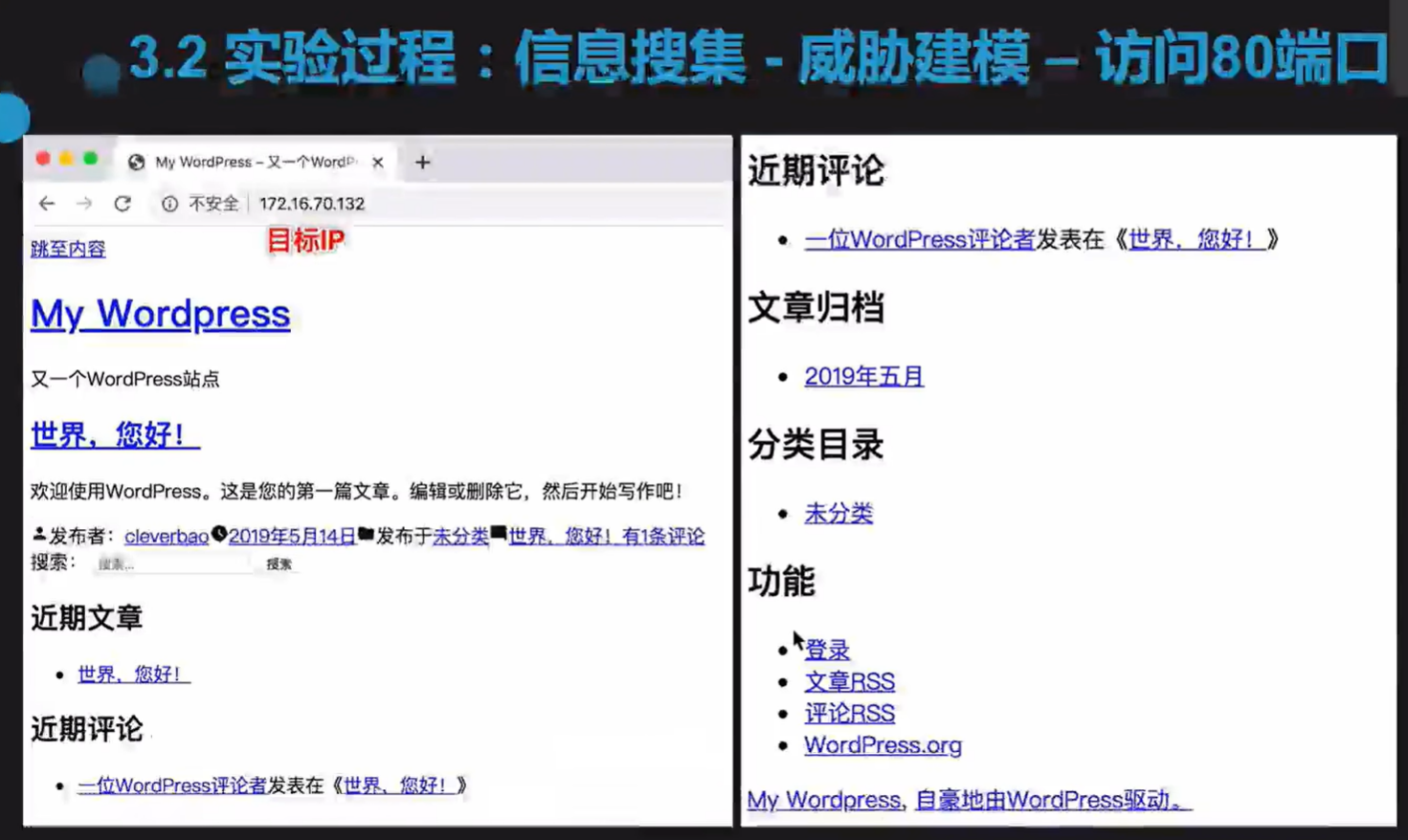Click the 登录 login link

pyautogui.click(x=827, y=650)
